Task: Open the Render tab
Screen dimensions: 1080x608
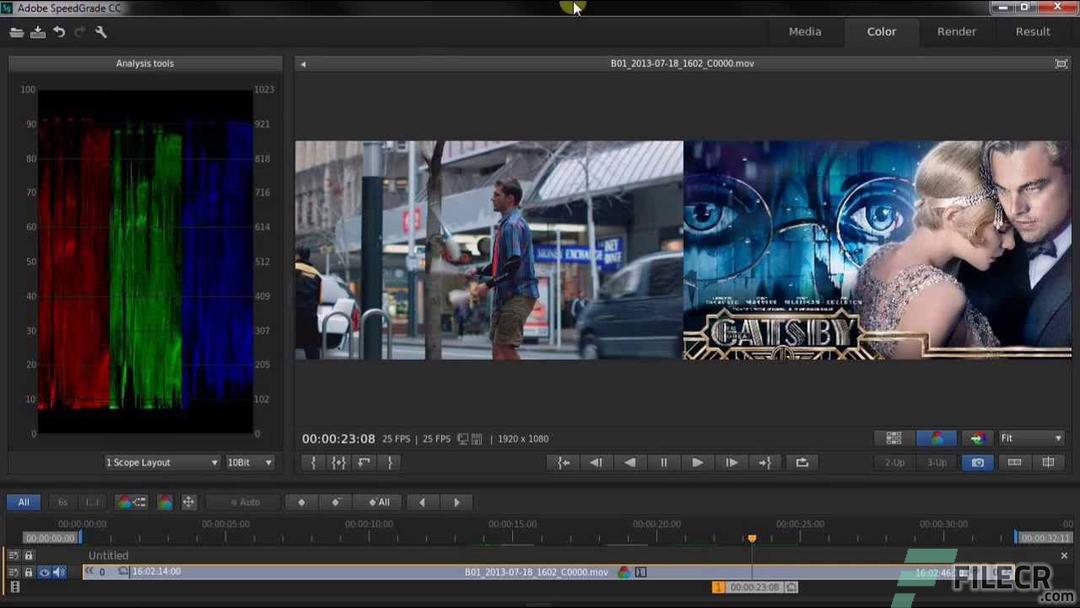Action: point(956,32)
